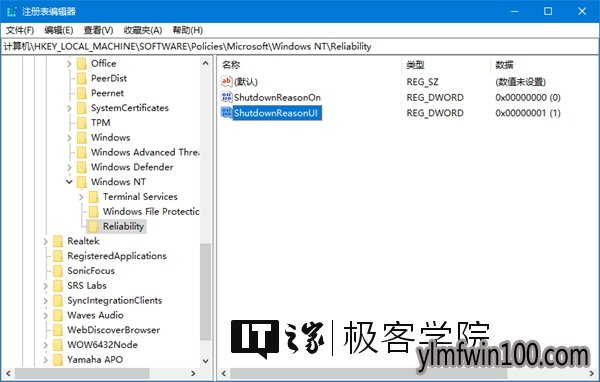Click the PeerDist folder icon
This screenshot has height=382, width=600.
[82, 78]
